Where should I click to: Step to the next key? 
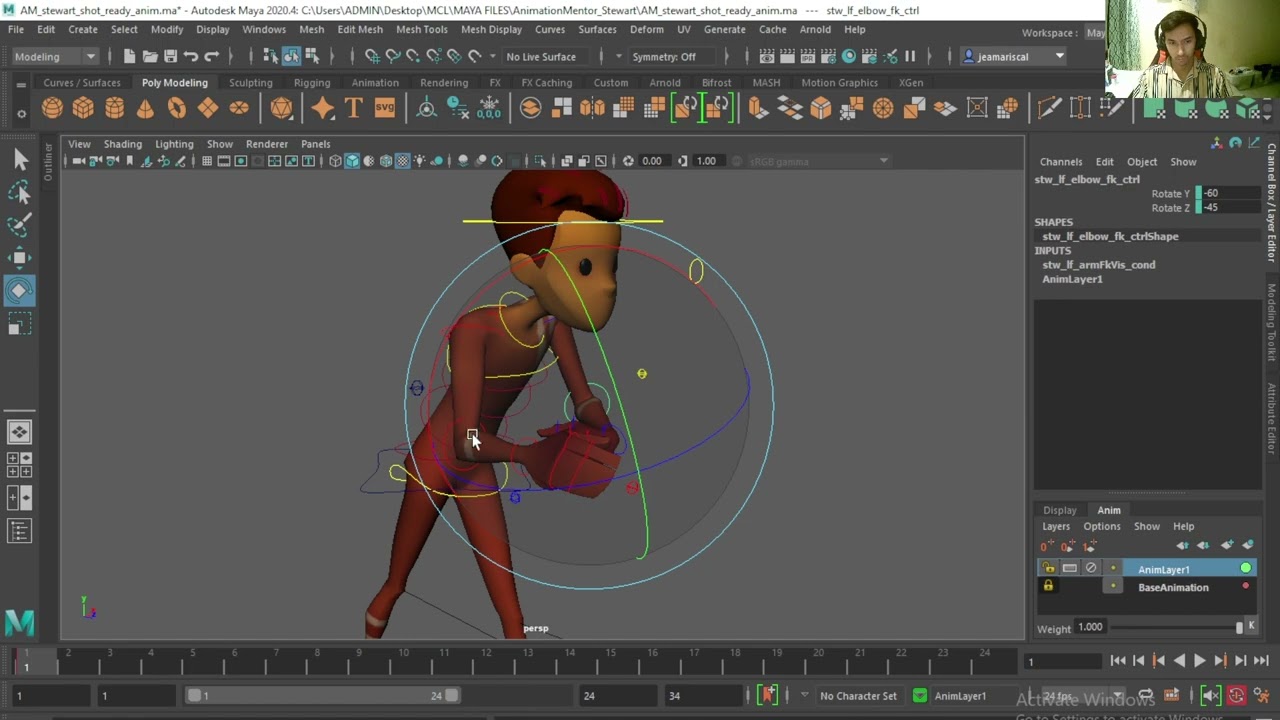pyautogui.click(x=1220, y=660)
